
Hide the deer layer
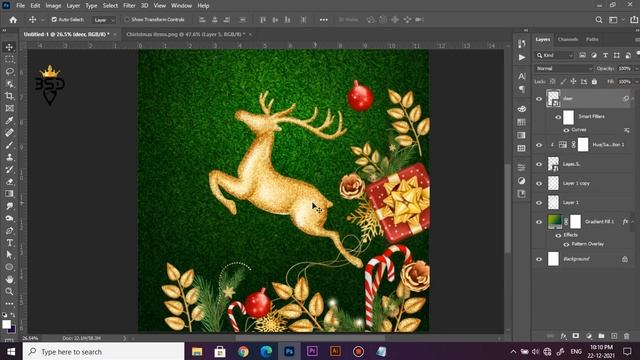coord(539,99)
